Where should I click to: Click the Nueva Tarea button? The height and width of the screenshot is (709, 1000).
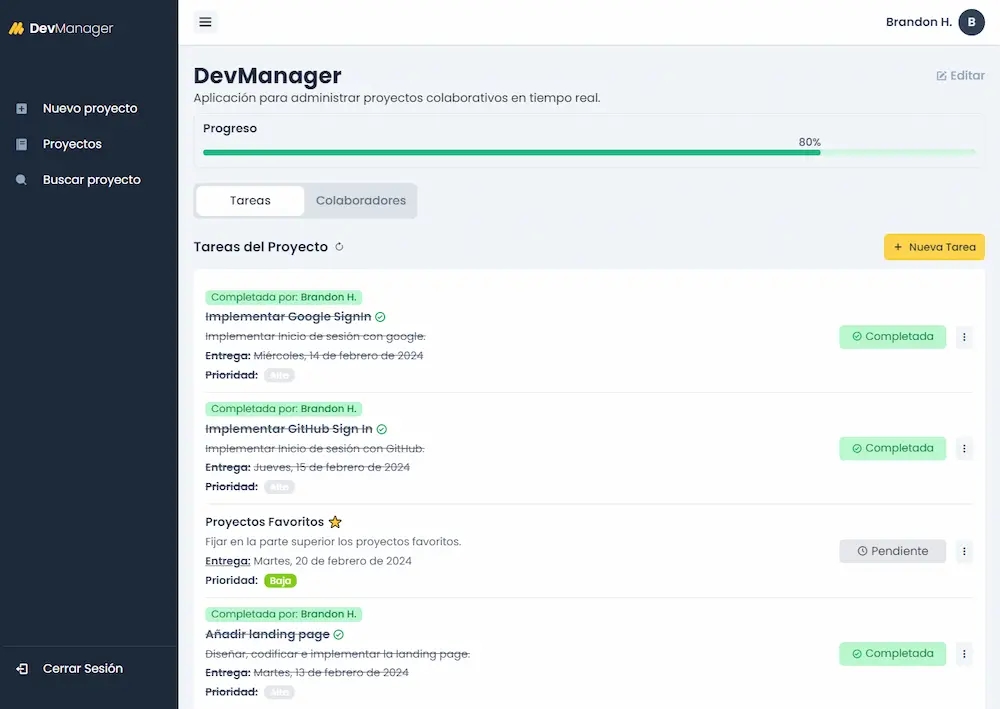934,247
